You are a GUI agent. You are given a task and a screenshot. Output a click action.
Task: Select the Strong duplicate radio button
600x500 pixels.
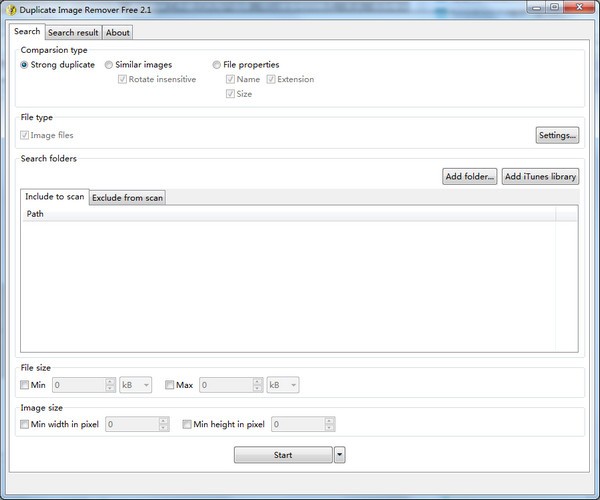coord(25,65)
